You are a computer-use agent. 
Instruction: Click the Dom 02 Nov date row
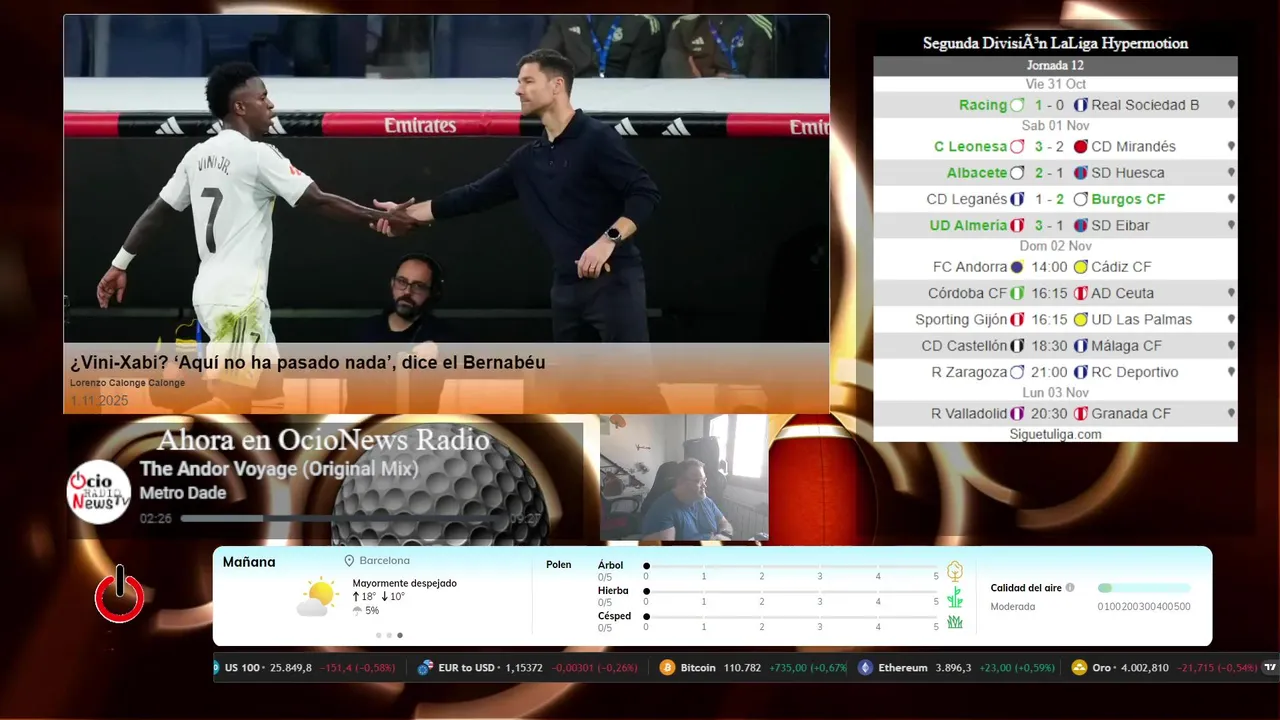(x=1055, y=246)
